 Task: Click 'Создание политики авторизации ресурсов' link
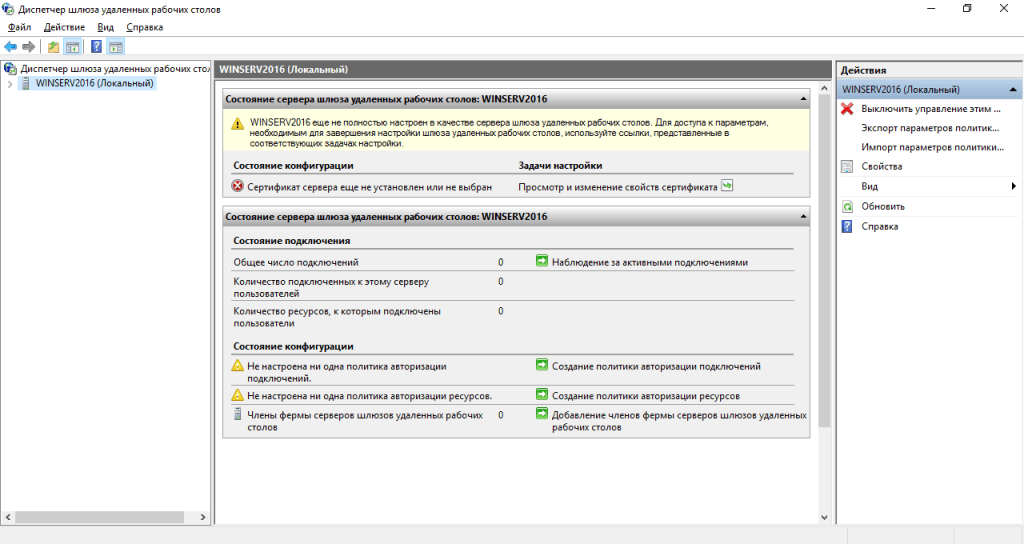pos(646,395)
